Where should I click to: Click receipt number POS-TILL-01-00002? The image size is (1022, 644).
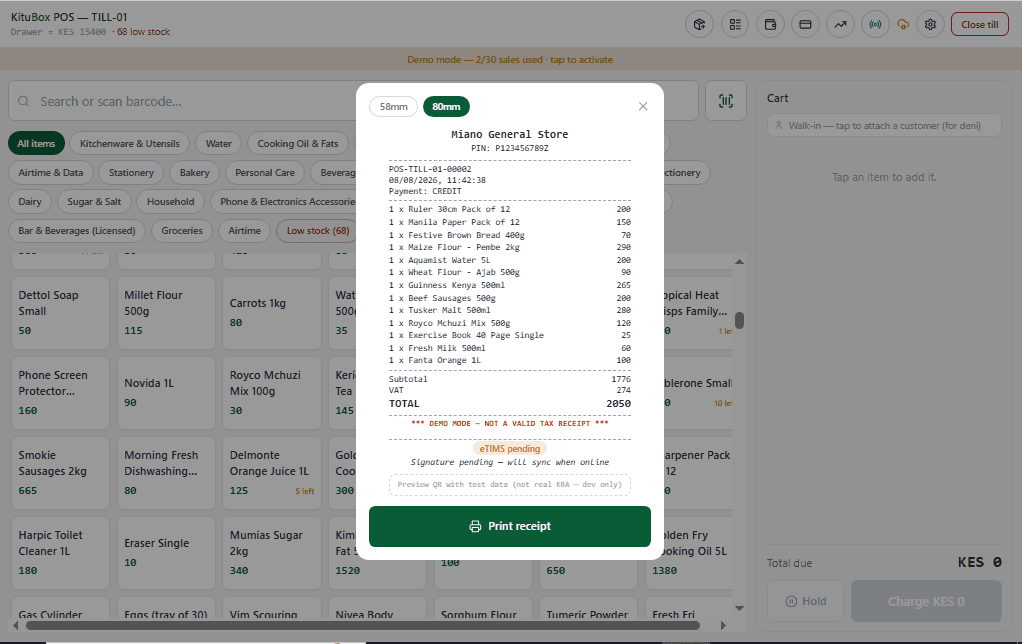[430, 169]
